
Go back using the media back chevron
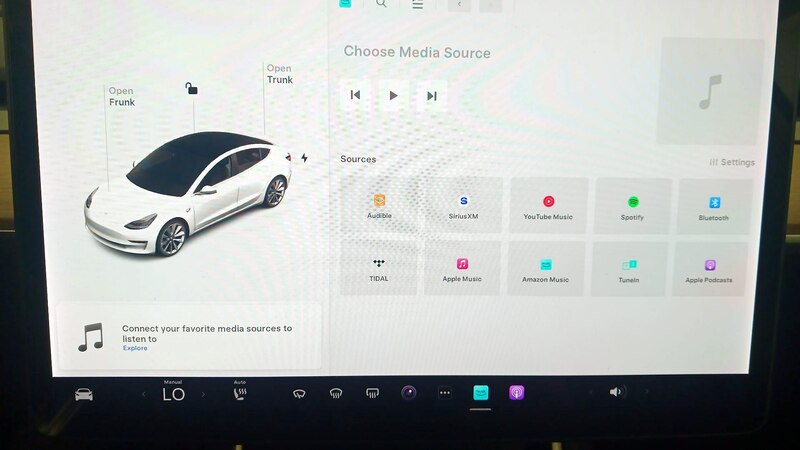(459, 5)
